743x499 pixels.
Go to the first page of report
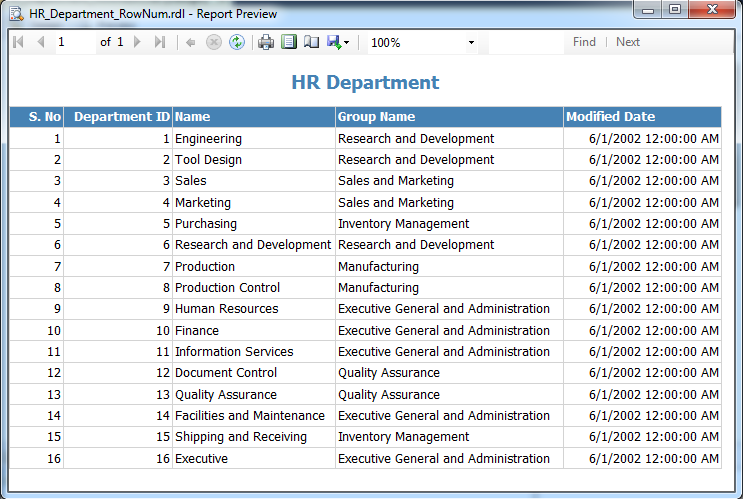pyautogui.click(x=18, y=42)
